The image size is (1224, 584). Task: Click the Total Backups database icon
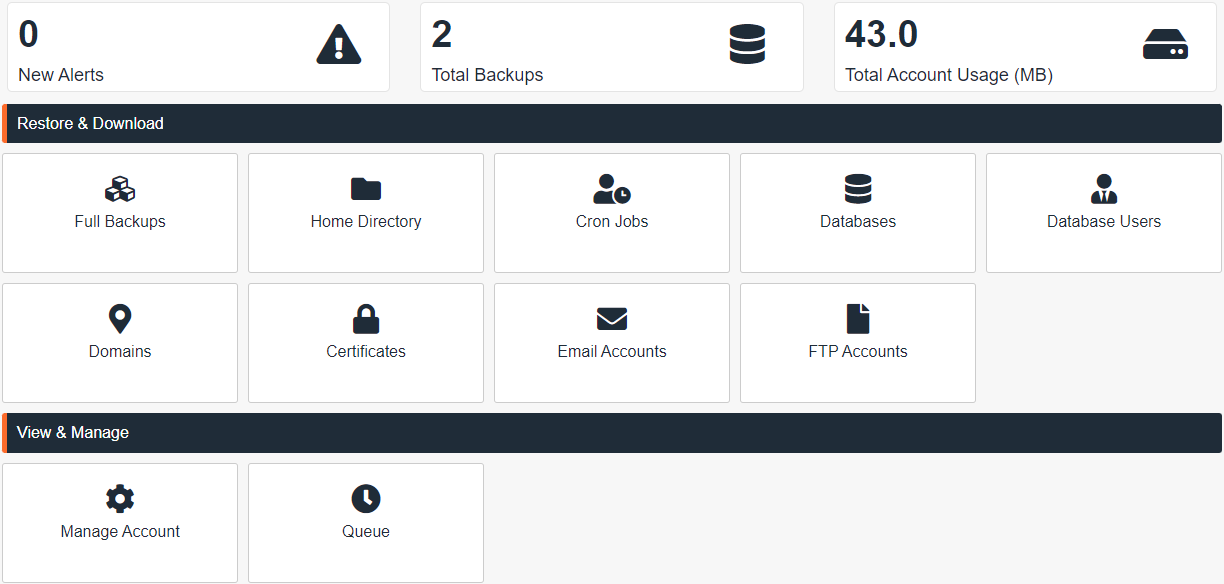tap(747, 45)
